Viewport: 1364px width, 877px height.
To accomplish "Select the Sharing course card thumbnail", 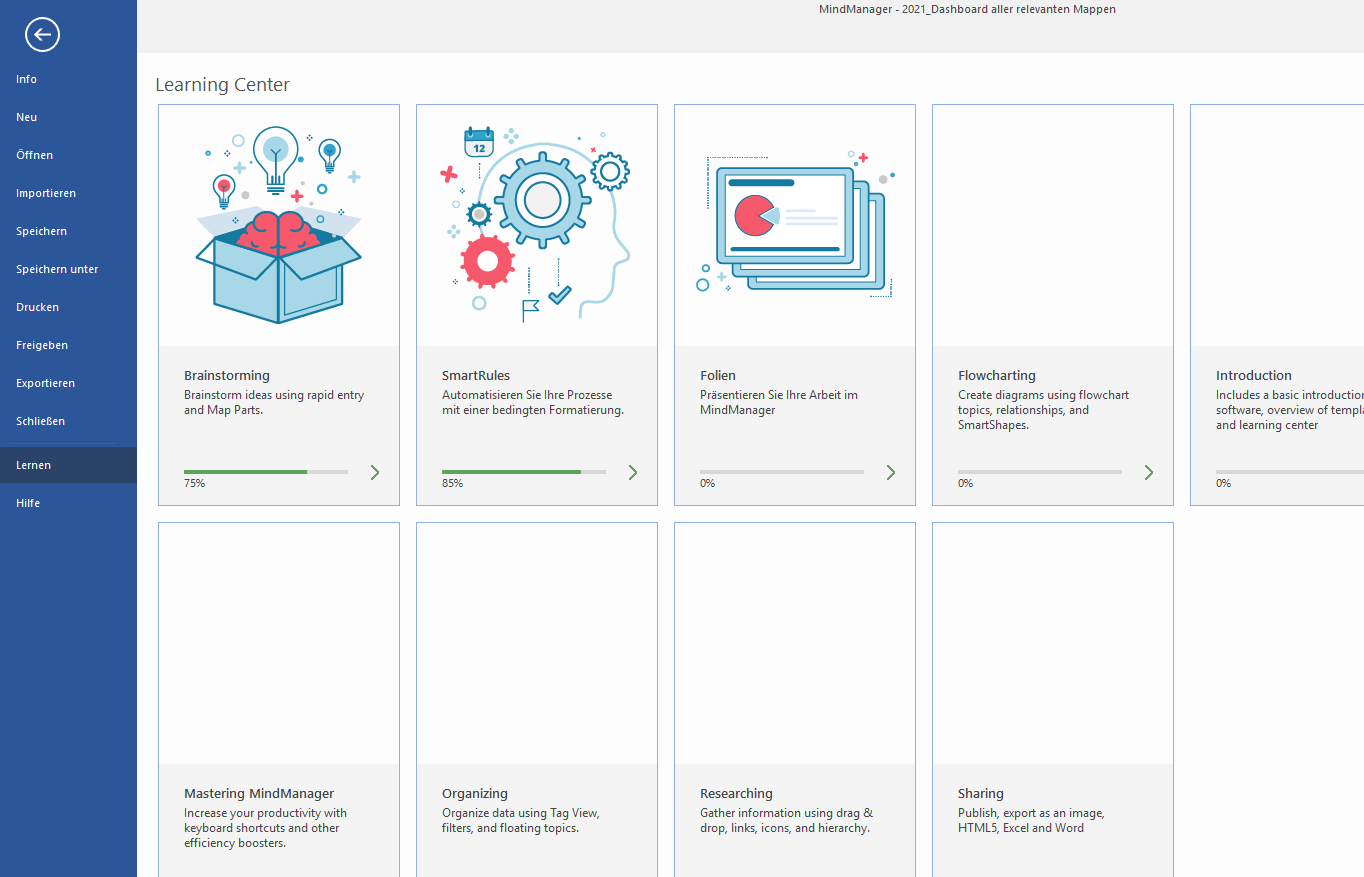I will pyautogui.click(x=1052, y=643).
